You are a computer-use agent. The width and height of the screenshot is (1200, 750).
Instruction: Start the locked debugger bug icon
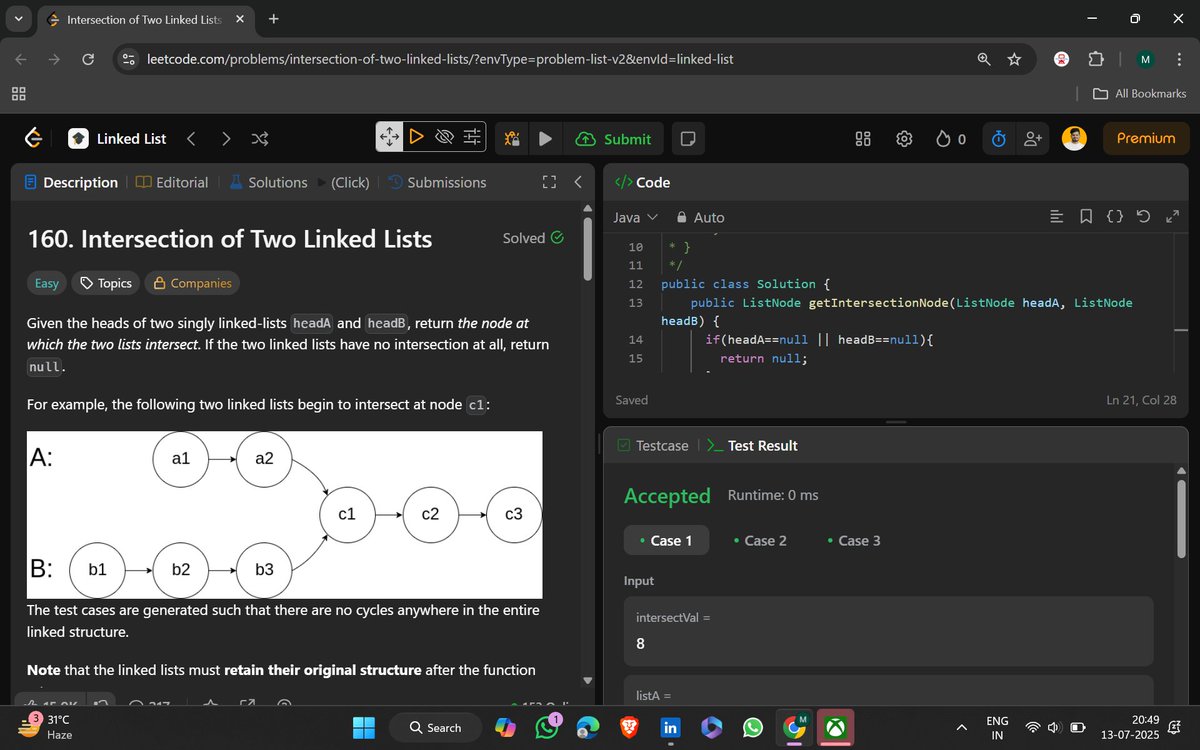click(x=511, y=139)
